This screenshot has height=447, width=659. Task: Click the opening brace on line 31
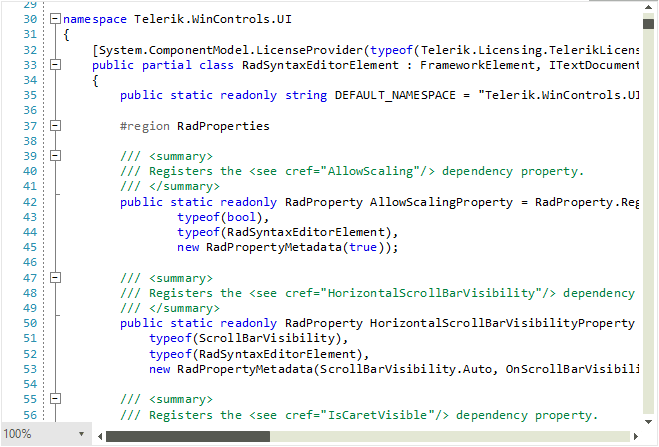coord(66,35)
